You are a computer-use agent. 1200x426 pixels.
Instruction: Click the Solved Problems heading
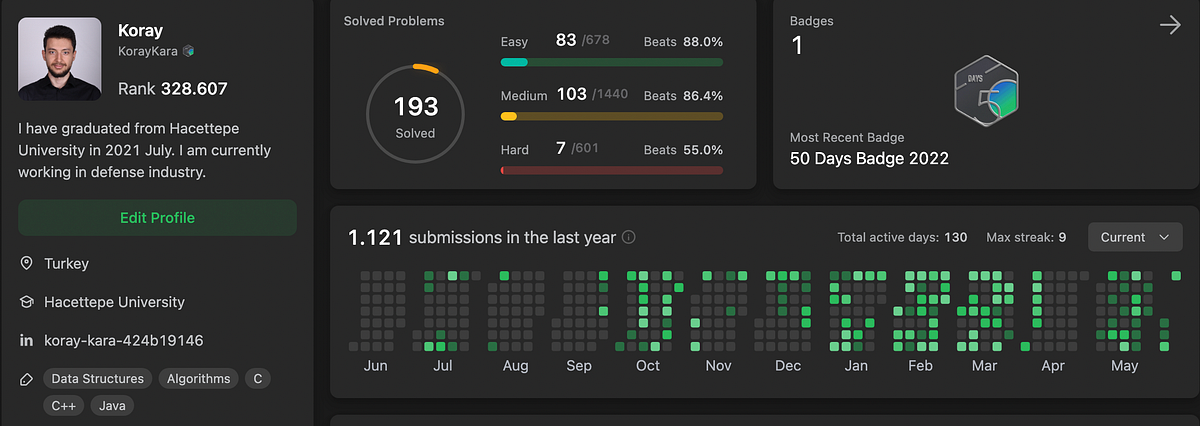click(394, 20)
